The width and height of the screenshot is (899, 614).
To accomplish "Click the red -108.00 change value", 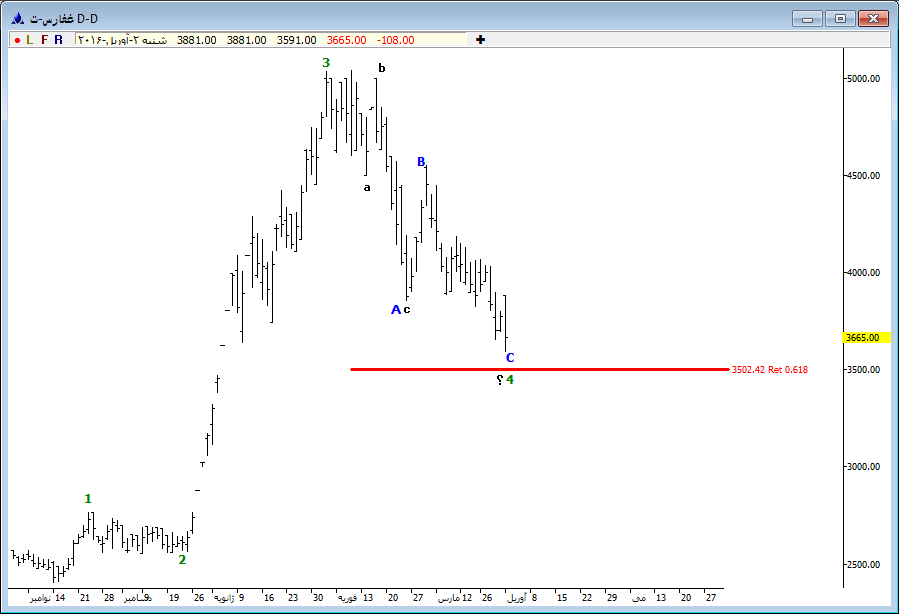I will [396, 40].
